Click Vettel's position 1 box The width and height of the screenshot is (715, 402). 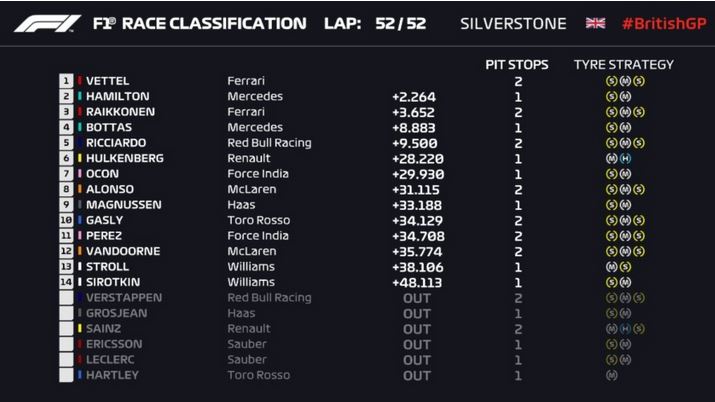tap(66, 81)
